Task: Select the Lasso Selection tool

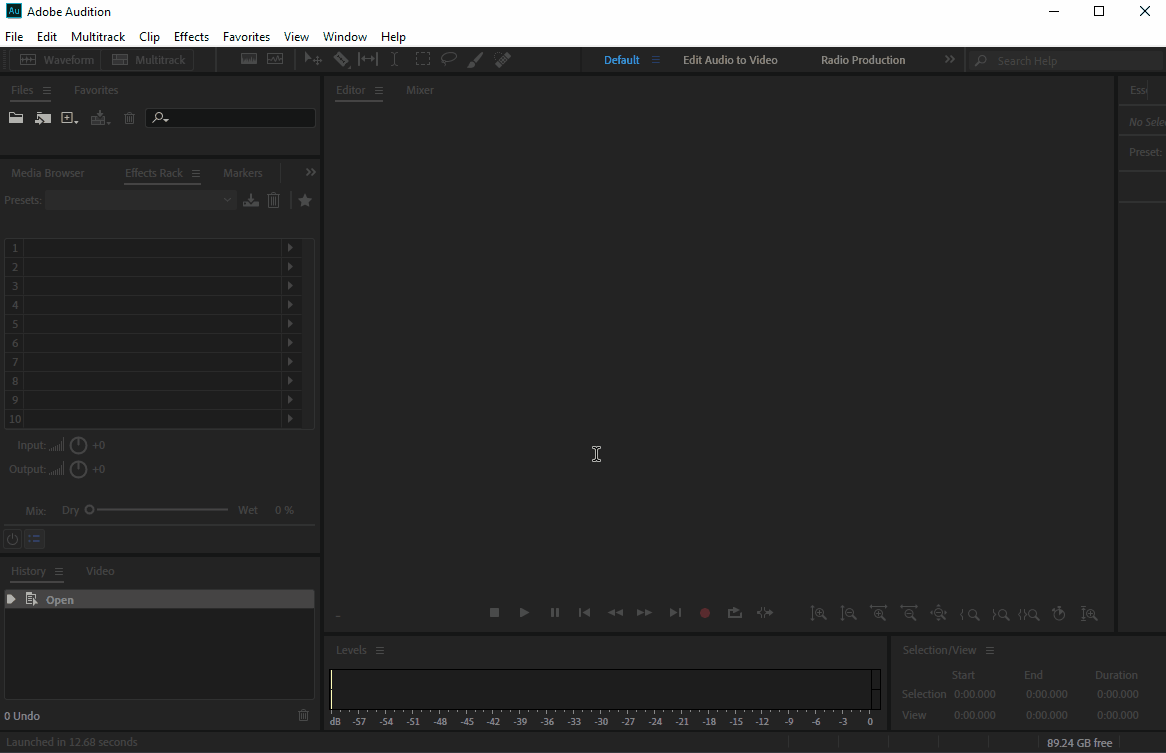Action: point(449,59)
